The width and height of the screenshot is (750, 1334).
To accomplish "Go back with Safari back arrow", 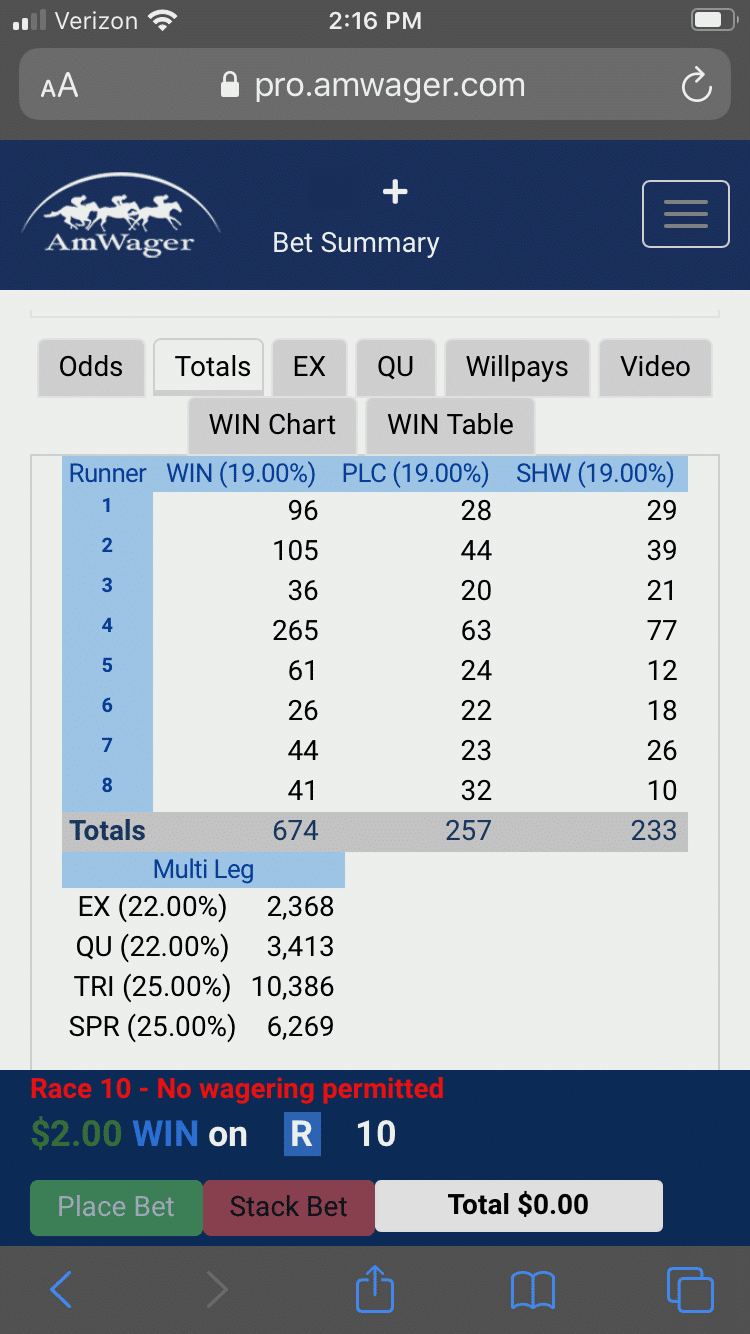I will 61,1289.
